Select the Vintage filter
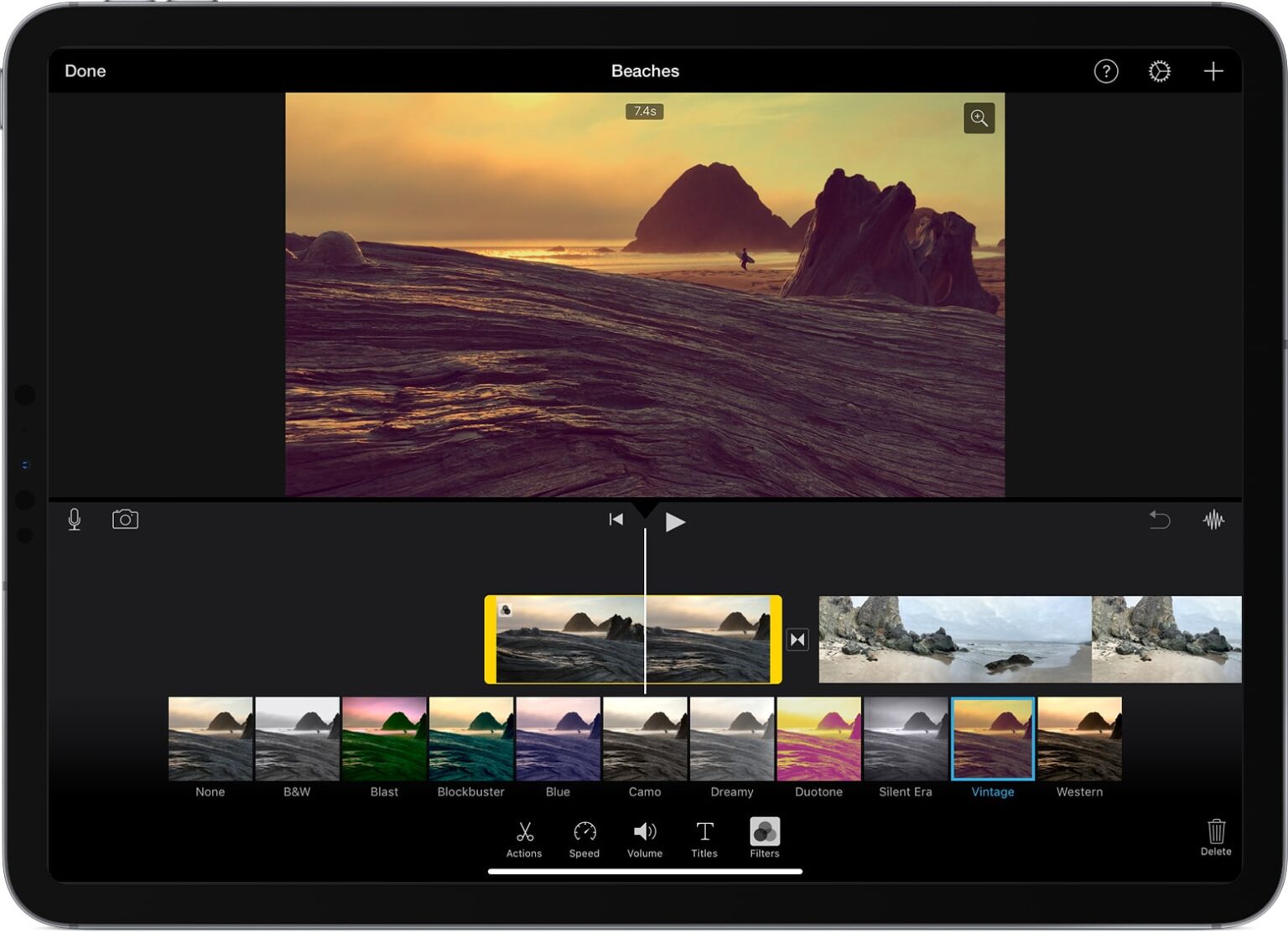 click(x=992, y=736)
